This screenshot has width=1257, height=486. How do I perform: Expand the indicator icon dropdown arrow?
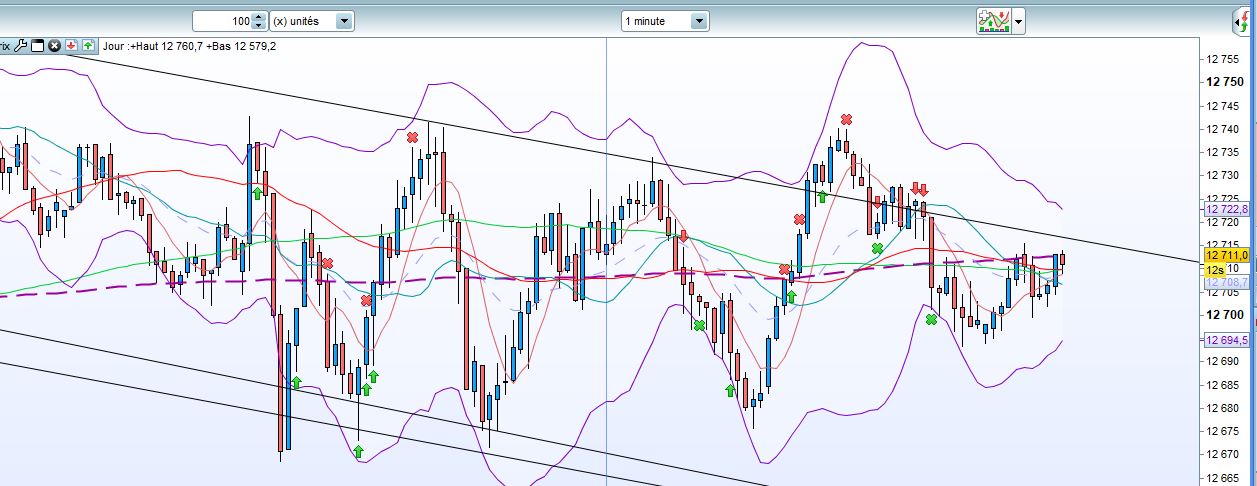(1018, 21)
